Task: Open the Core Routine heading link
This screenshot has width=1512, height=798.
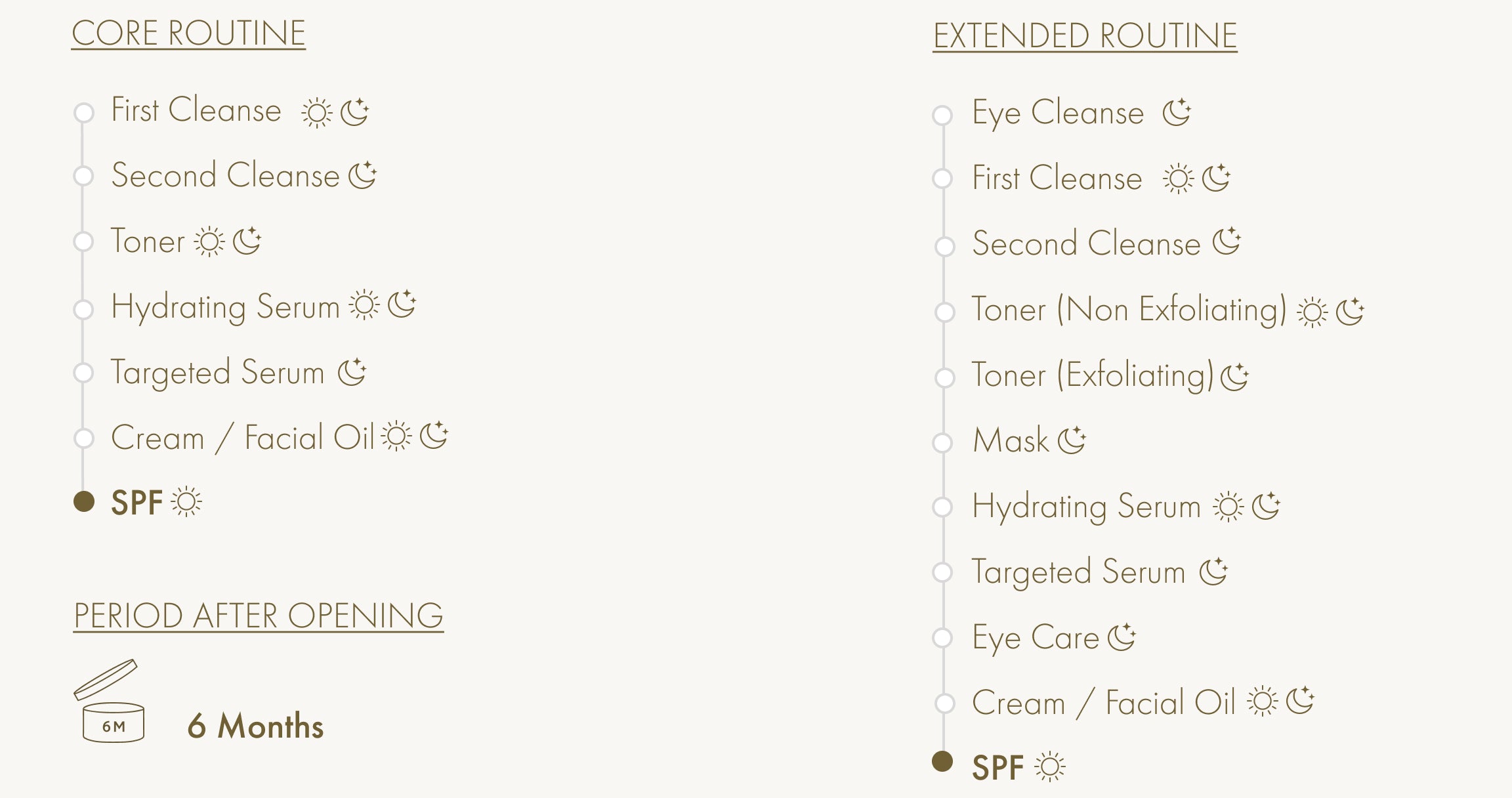Action: click(188, 33)
